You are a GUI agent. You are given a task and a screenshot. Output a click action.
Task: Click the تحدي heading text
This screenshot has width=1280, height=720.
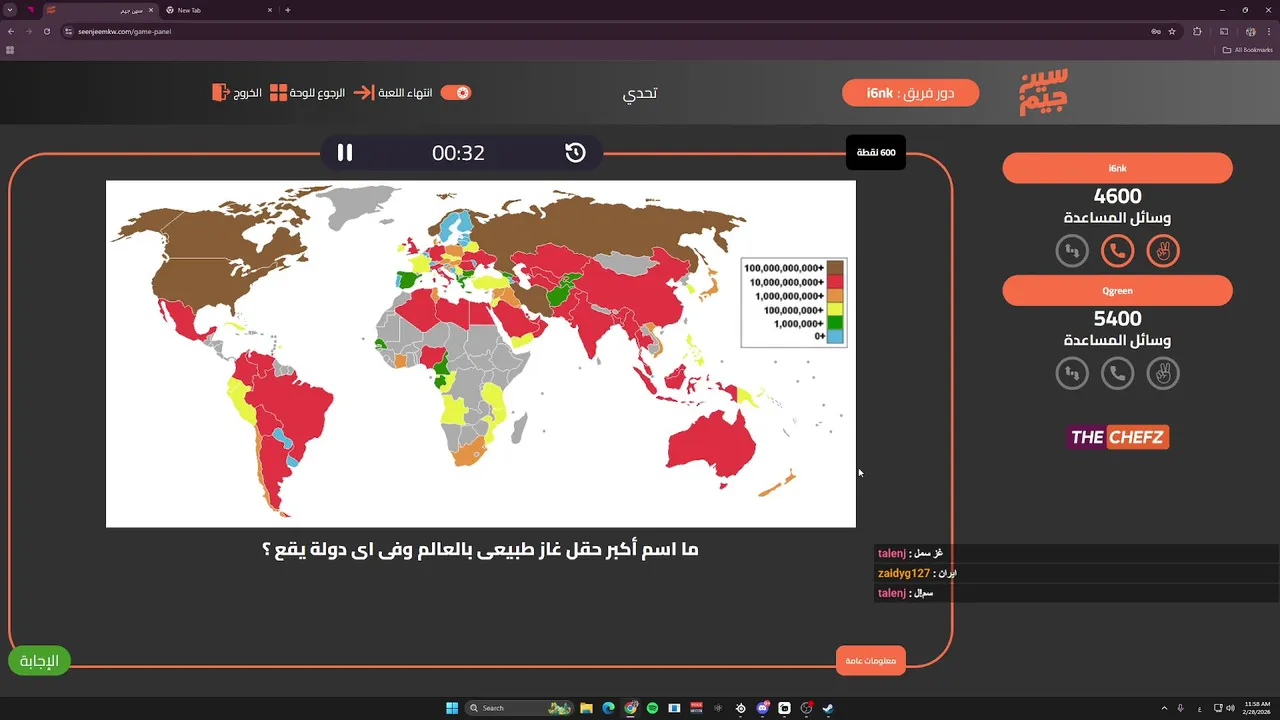coord(640,93)
